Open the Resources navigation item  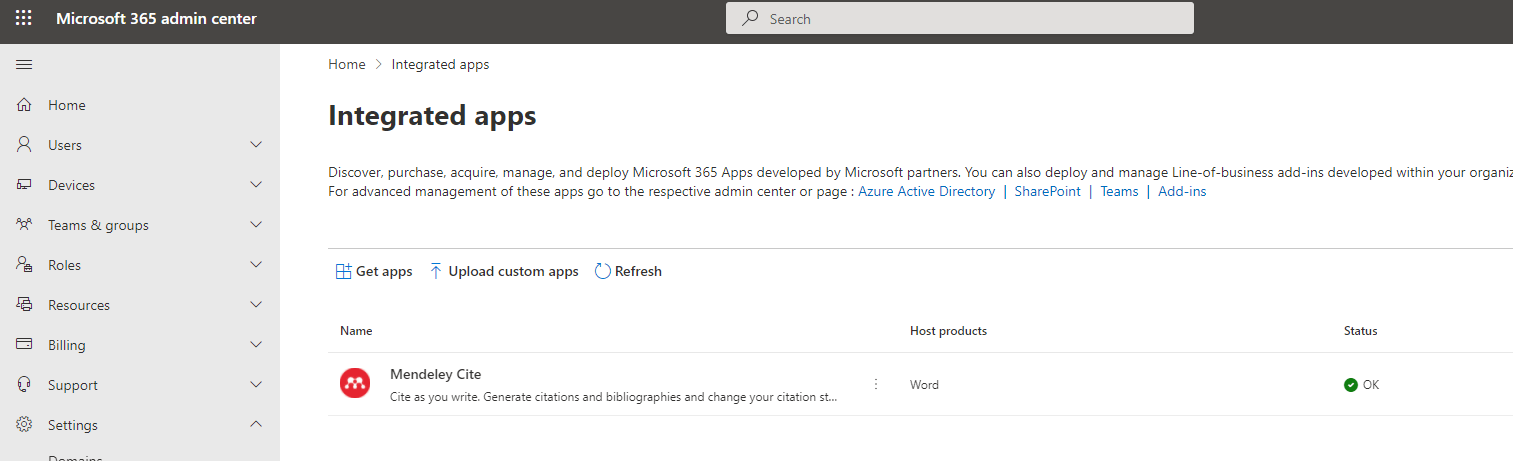coord(79,305)
